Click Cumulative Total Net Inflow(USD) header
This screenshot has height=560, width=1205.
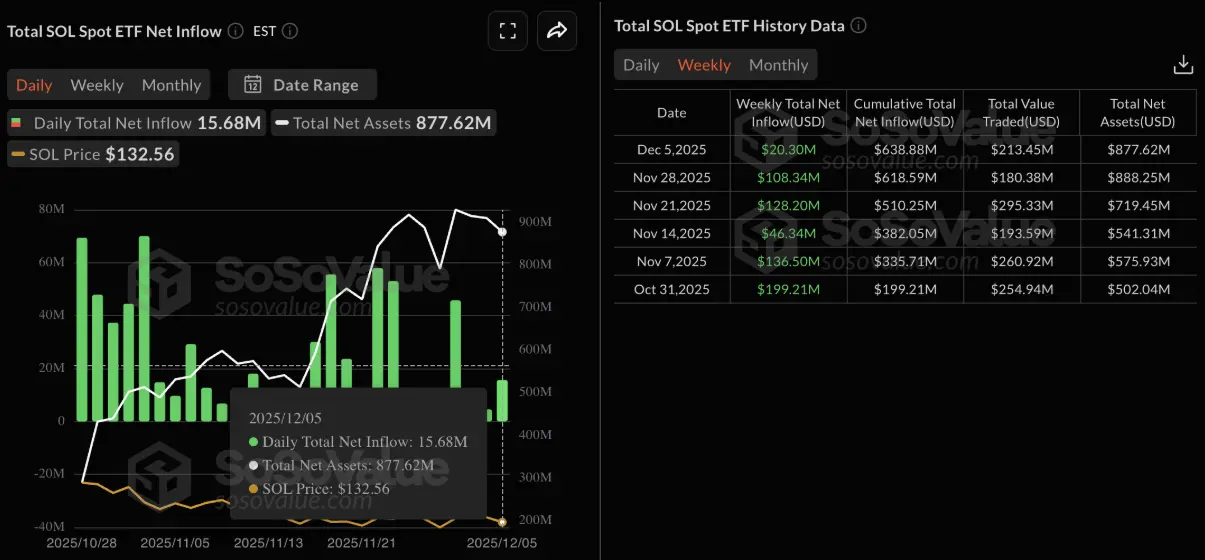[904, 113]
